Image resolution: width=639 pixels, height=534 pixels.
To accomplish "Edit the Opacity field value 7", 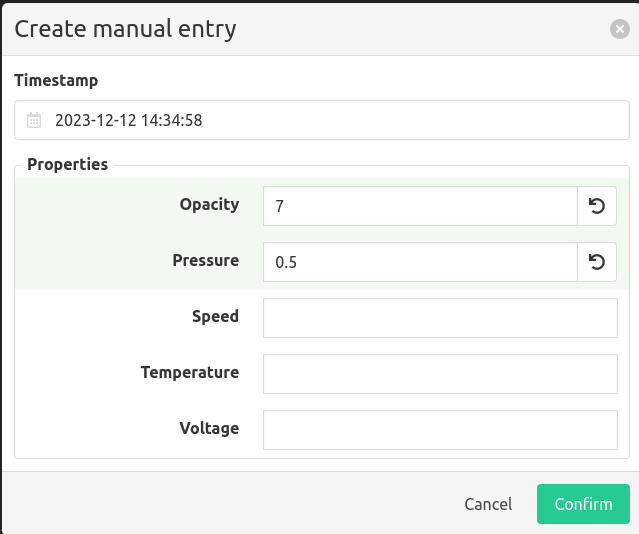I will (420, 206).
